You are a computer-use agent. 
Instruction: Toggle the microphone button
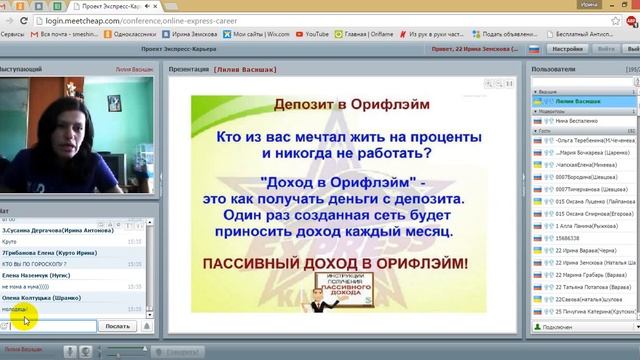coord(70,352)
